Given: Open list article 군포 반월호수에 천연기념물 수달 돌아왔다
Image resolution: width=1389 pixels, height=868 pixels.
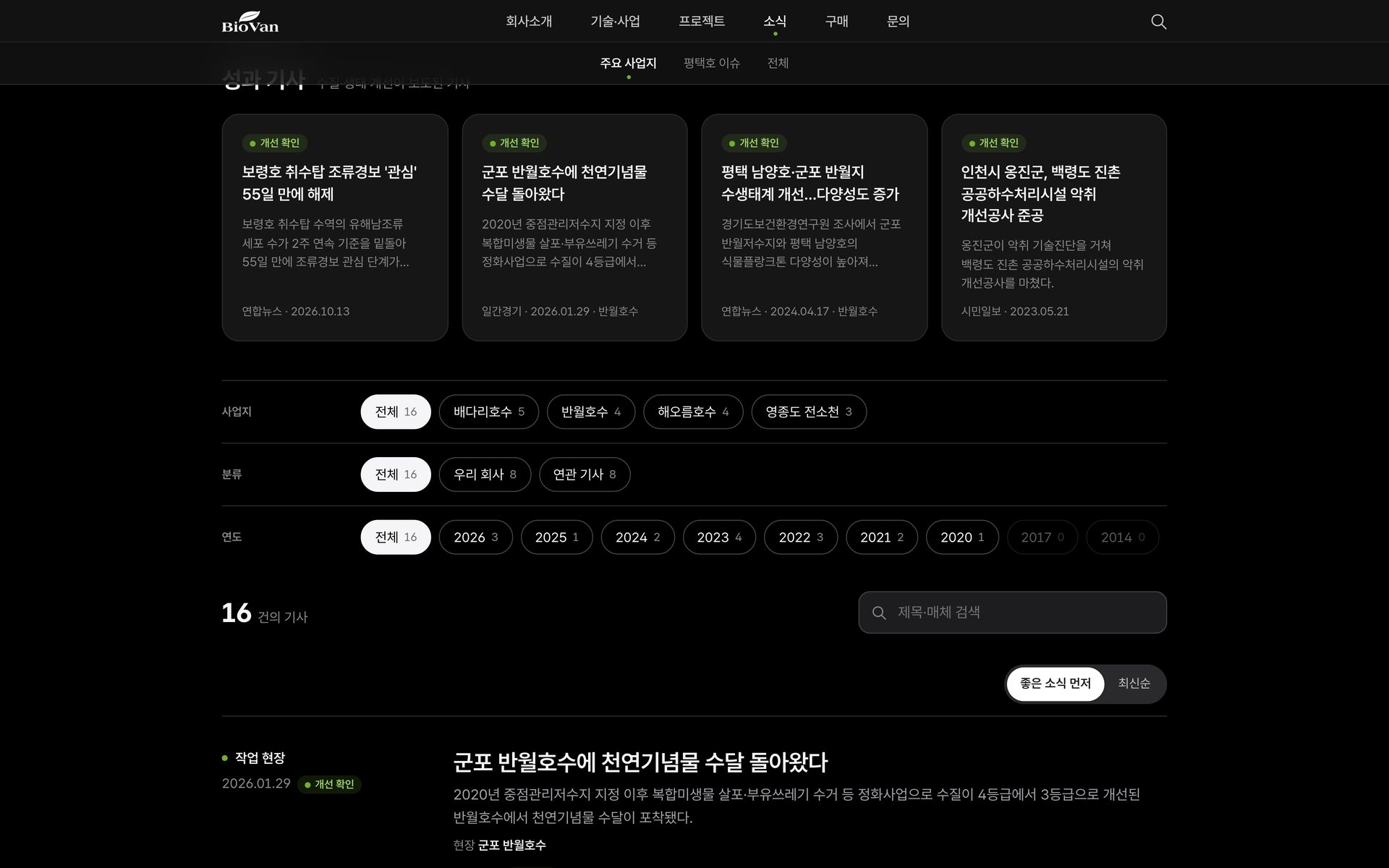Looking at the screenshot, I should coord(640,762).
